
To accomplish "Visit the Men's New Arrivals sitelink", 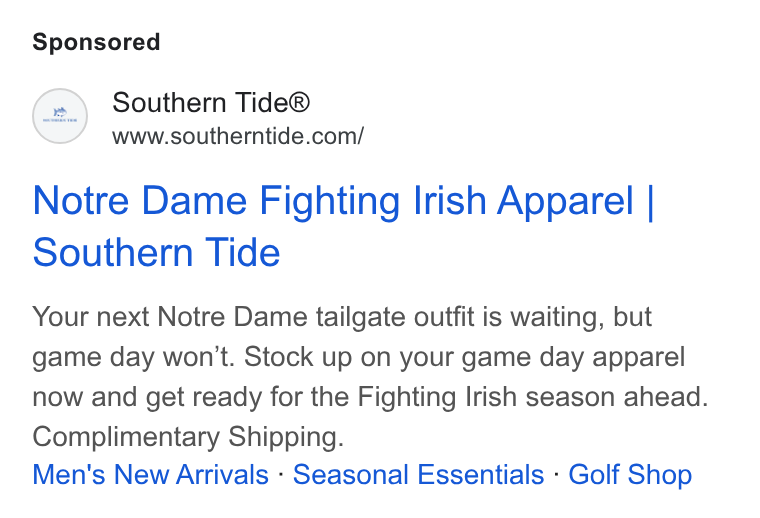I will click(x=150, y=474).
